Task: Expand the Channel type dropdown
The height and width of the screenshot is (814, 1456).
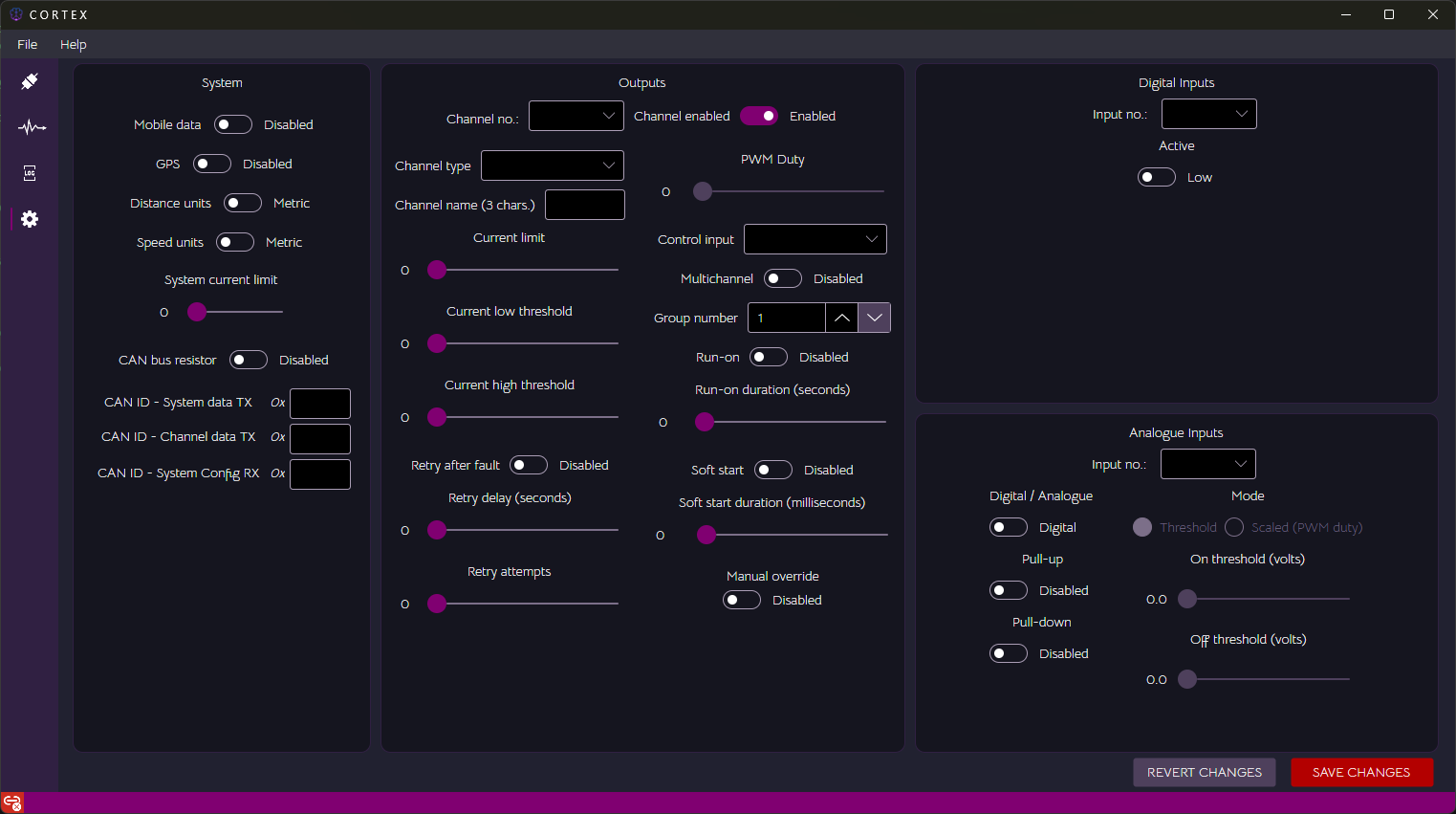Action: point(553,165)
